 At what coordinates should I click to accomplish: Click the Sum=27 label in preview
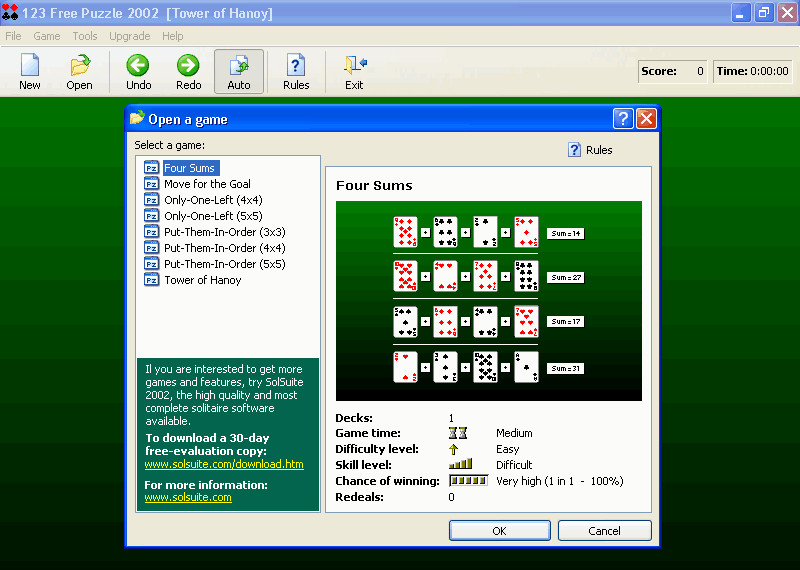click(565, 278)
